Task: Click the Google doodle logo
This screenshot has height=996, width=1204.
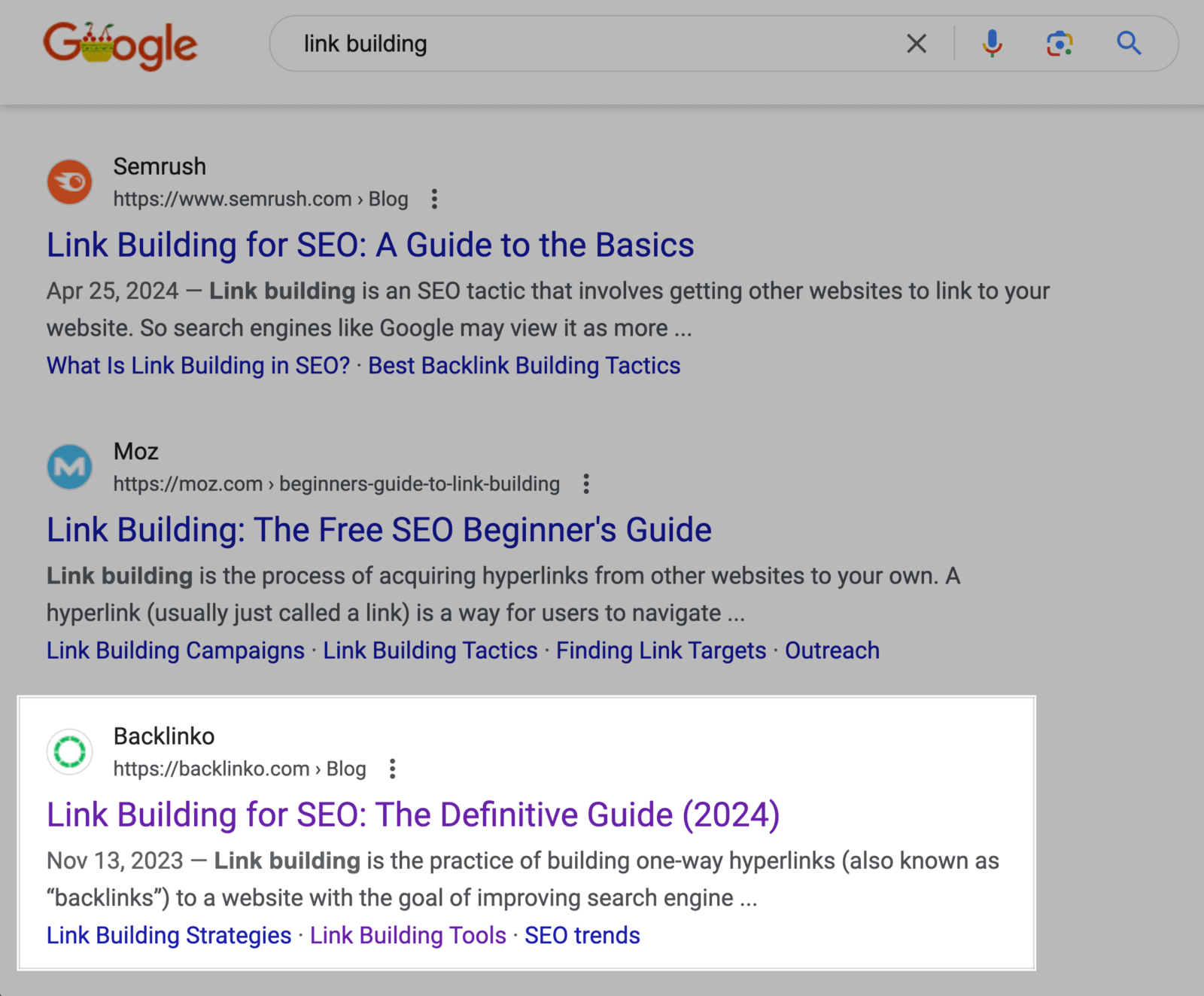Action: (120, 45)
